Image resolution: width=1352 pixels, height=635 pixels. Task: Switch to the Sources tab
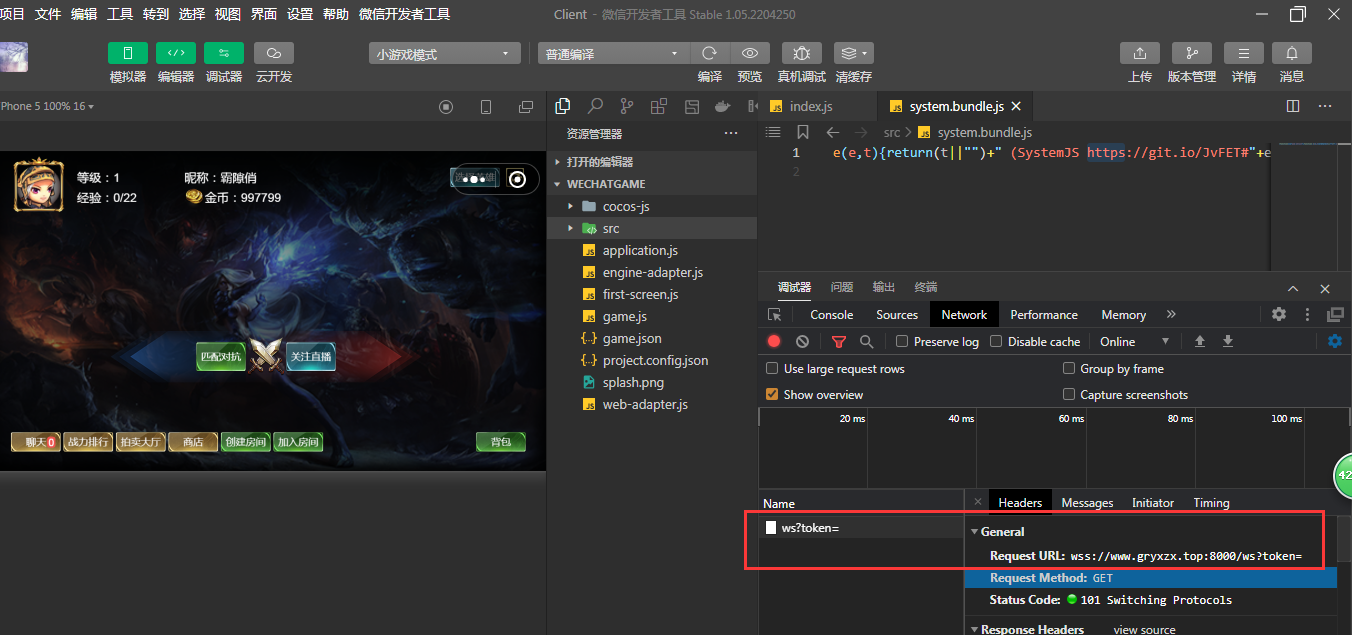897,314
